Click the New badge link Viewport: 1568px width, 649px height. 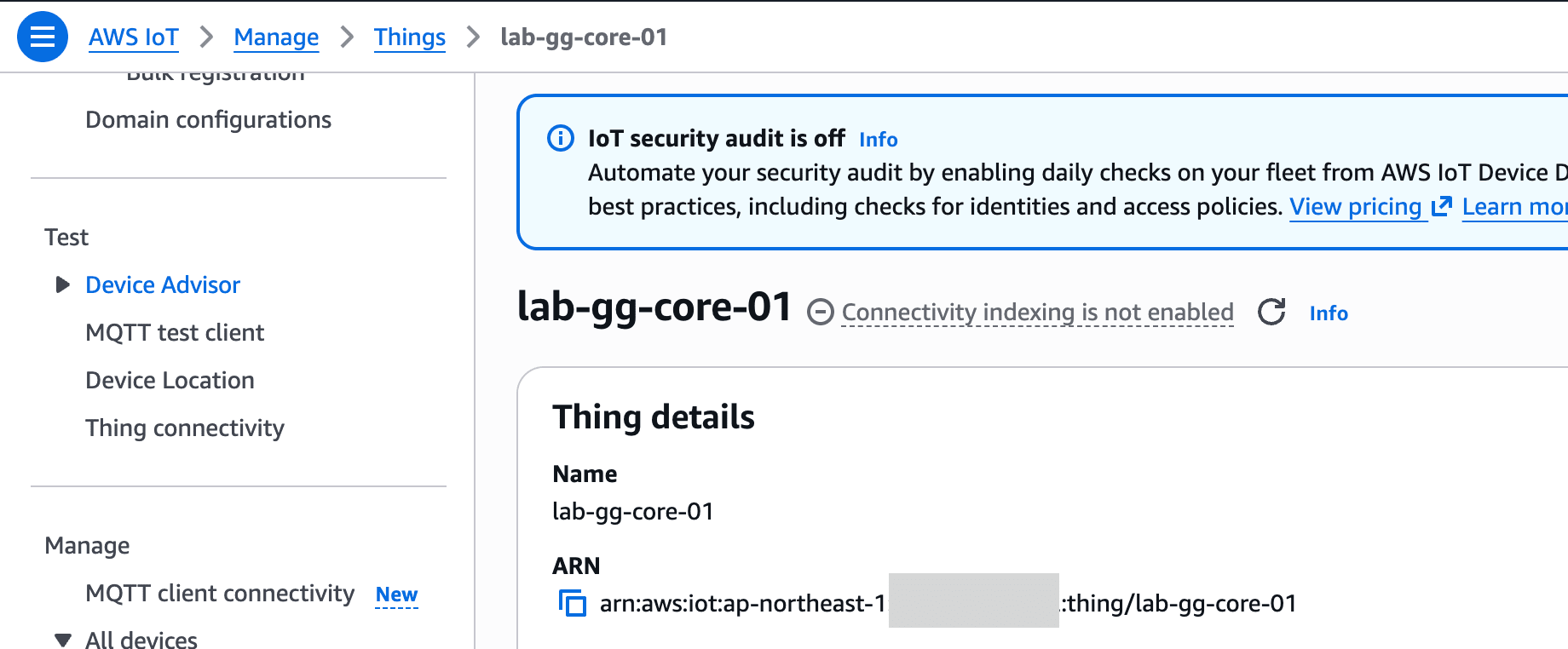[x=397, y=594]
